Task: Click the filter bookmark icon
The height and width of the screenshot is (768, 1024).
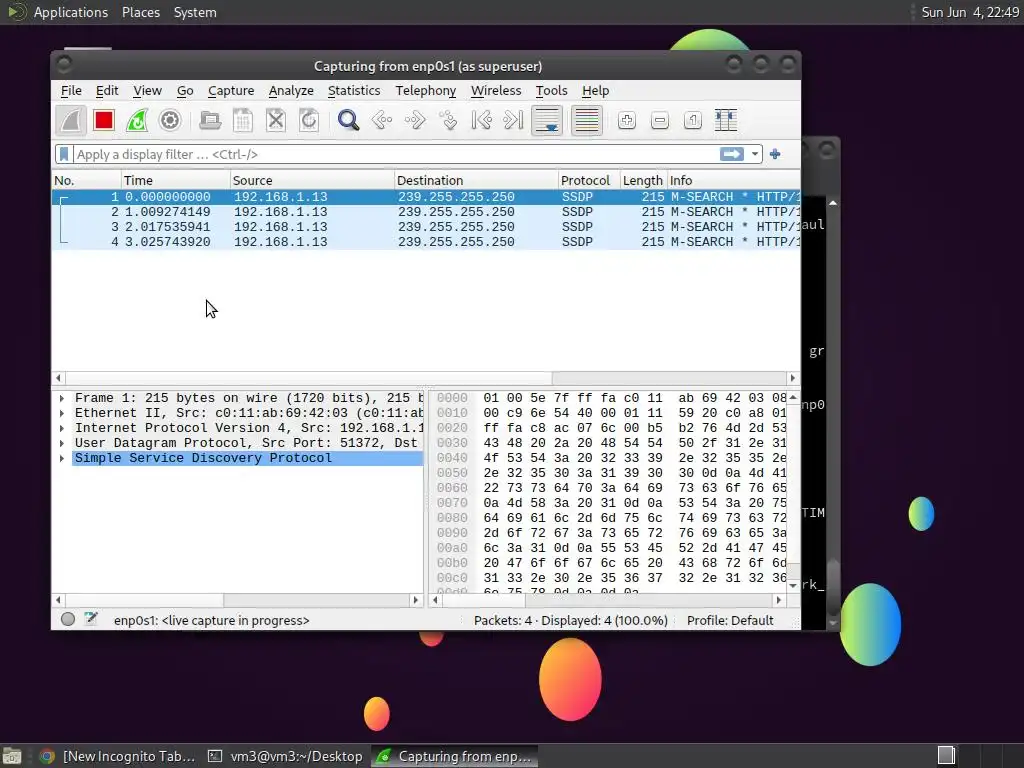Action: tap(64, 155)
